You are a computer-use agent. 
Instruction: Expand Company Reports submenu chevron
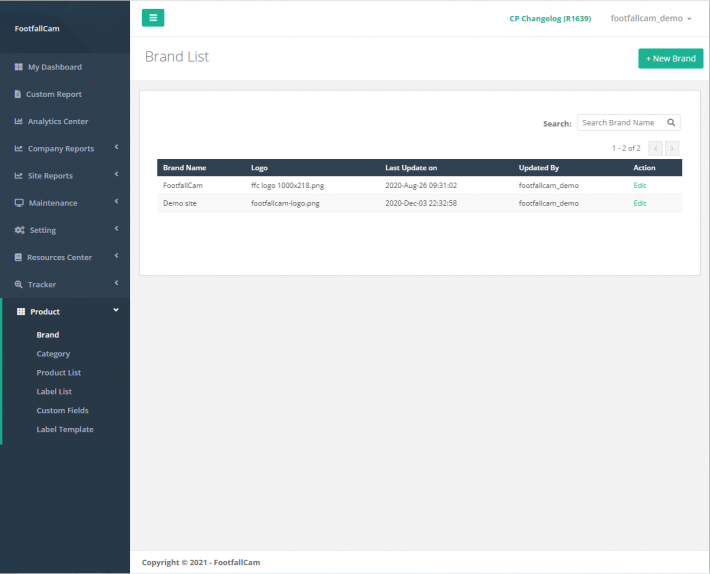point(116,147)
